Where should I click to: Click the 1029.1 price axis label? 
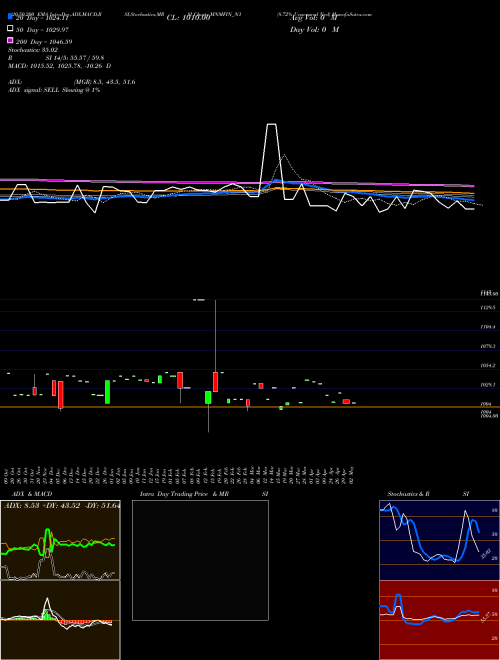click(488, 385)
